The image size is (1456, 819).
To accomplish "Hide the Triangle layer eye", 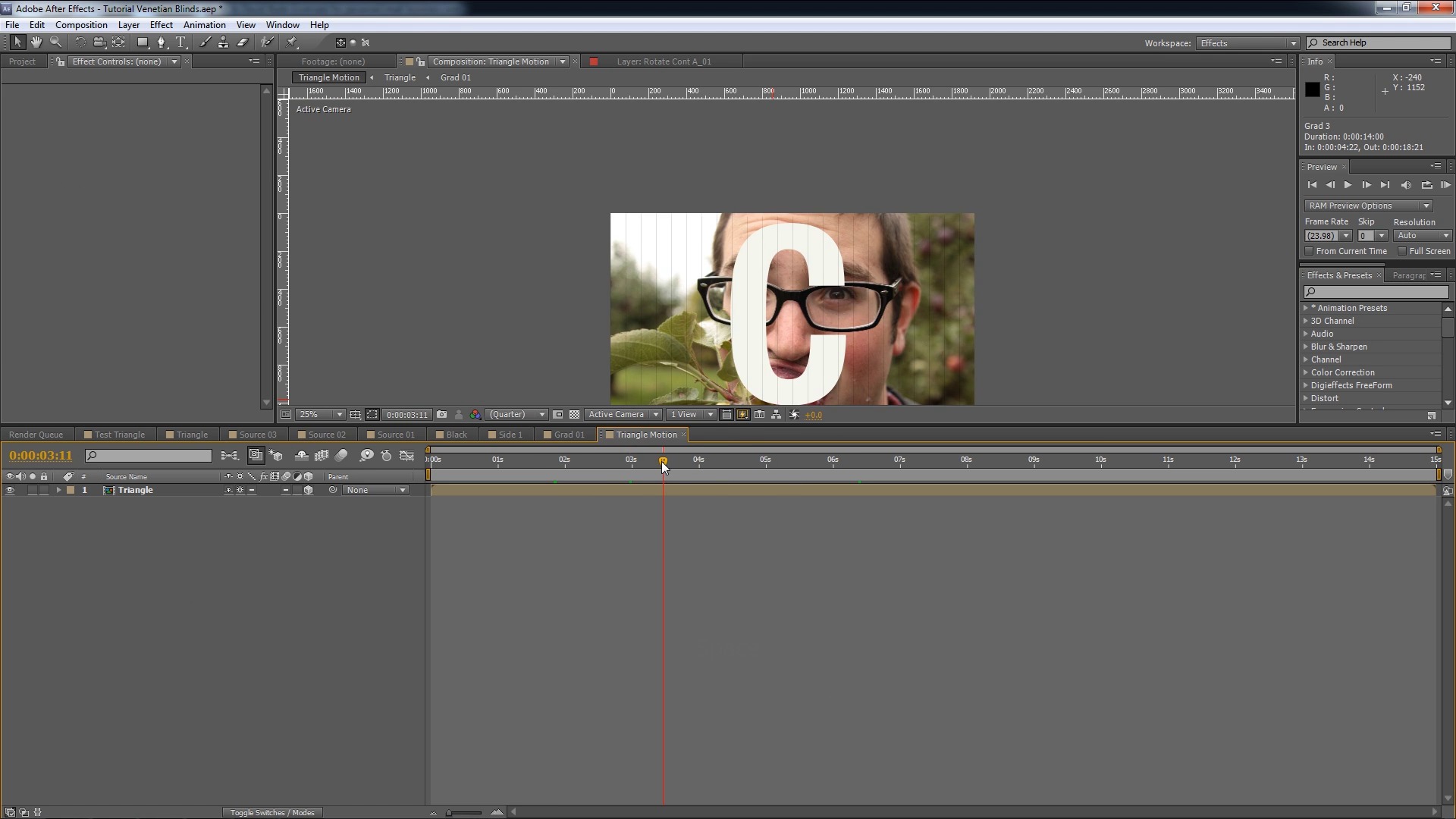I will click(x=10, y=491).
